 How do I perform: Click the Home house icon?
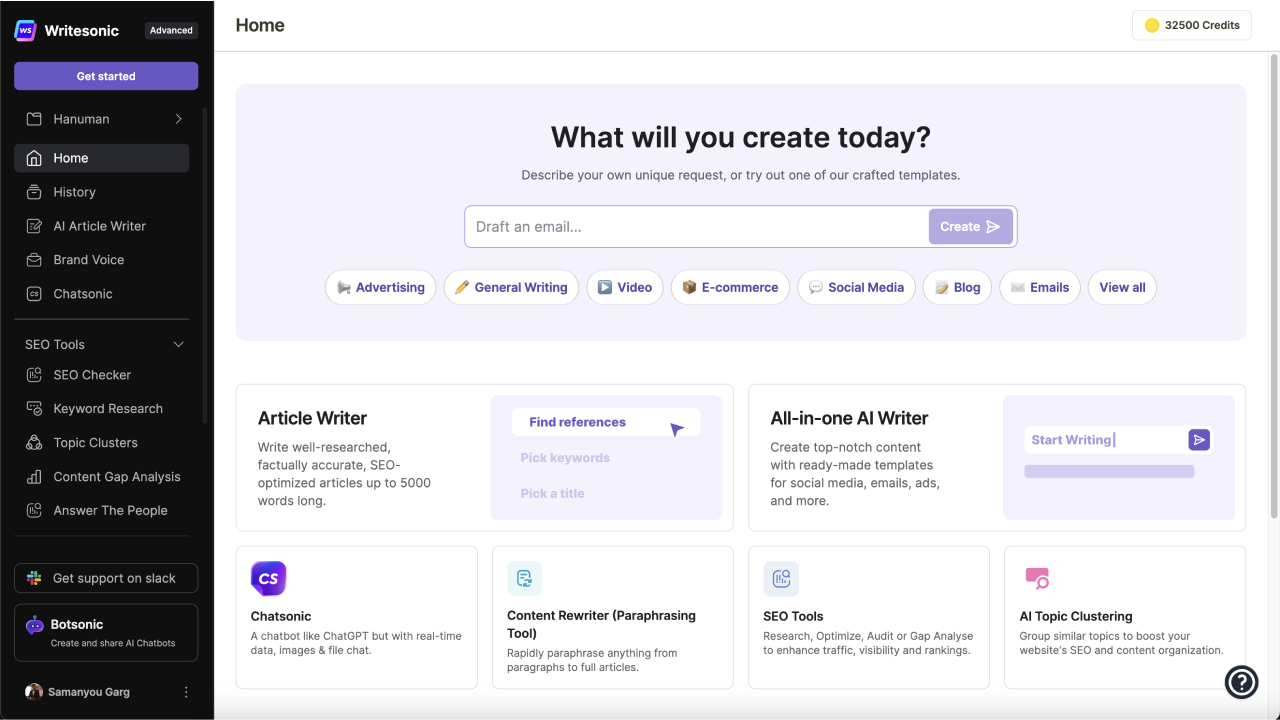click(34, 158)
